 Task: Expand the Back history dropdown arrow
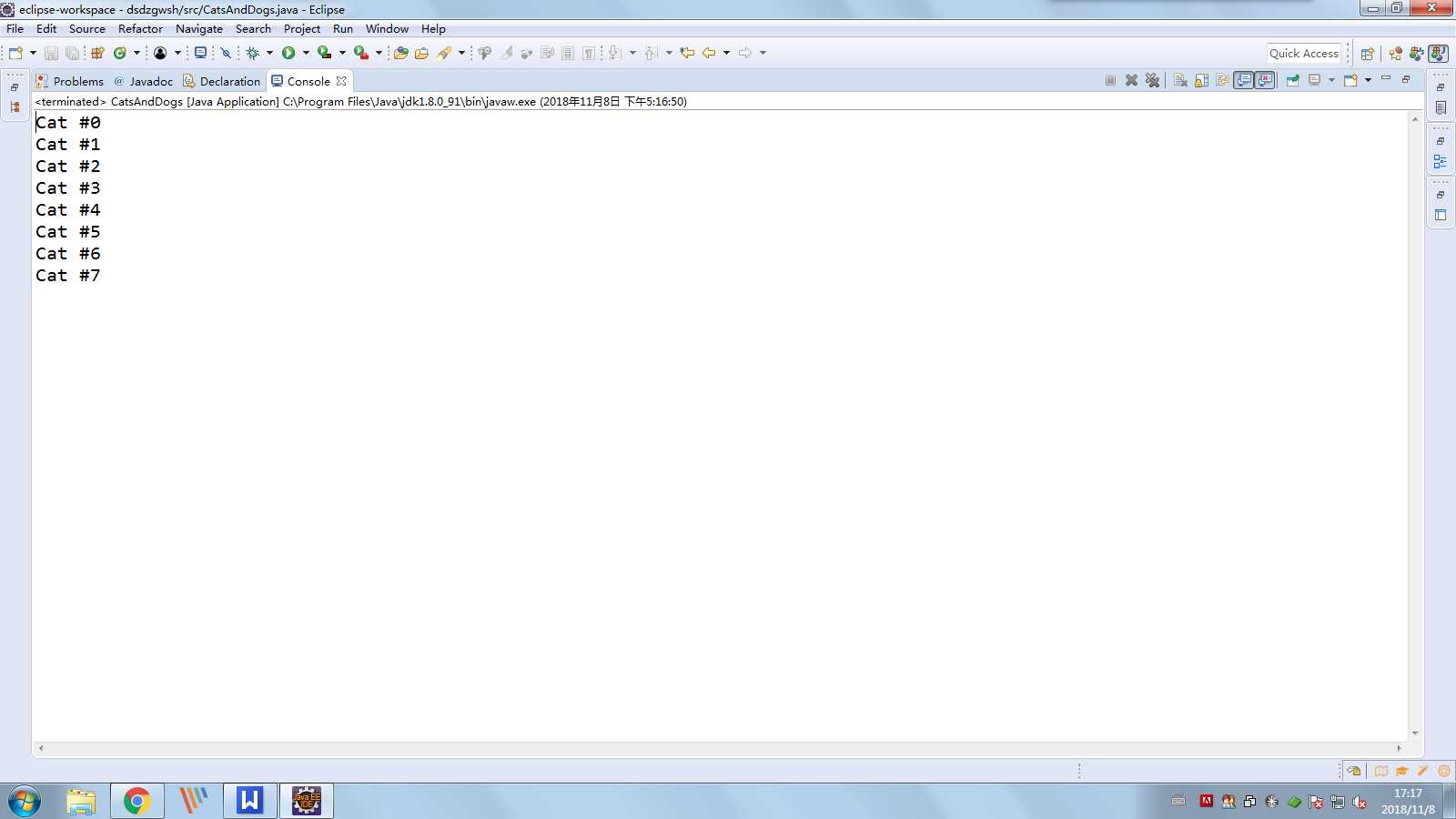pyautogui.click(x=726, y=53)
